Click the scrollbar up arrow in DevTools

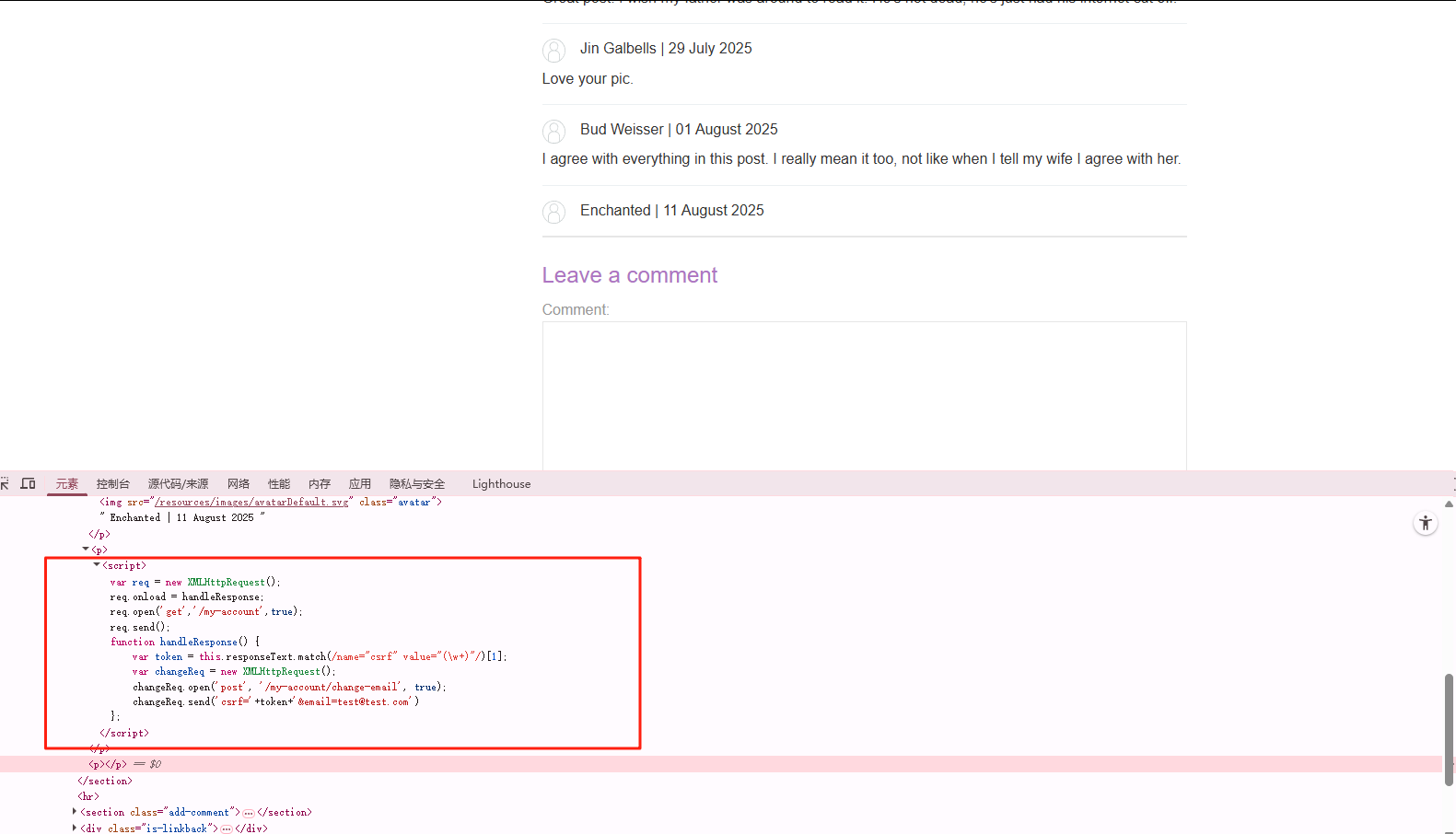(x=1449, y=504)
